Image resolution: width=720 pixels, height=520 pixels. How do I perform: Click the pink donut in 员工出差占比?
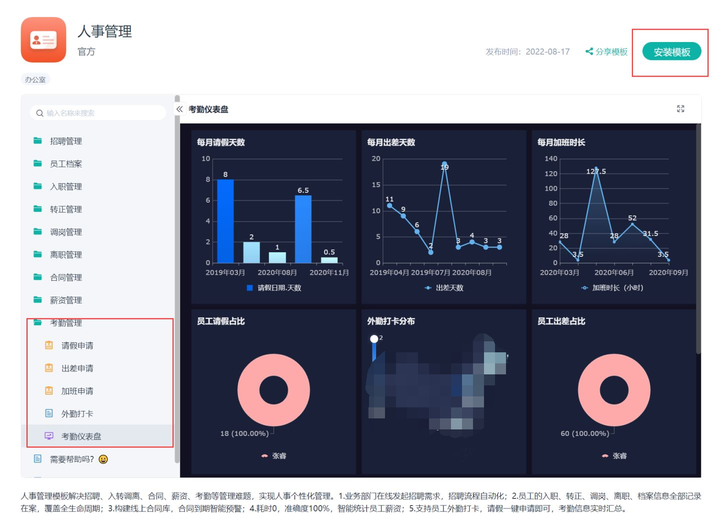click(587, 390)
